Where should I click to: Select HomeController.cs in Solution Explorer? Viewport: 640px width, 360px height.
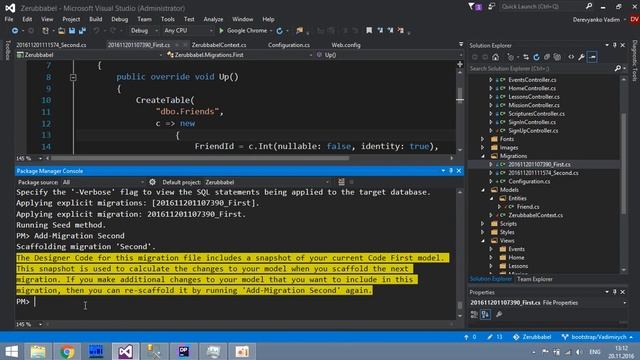(x=532, y=88)
